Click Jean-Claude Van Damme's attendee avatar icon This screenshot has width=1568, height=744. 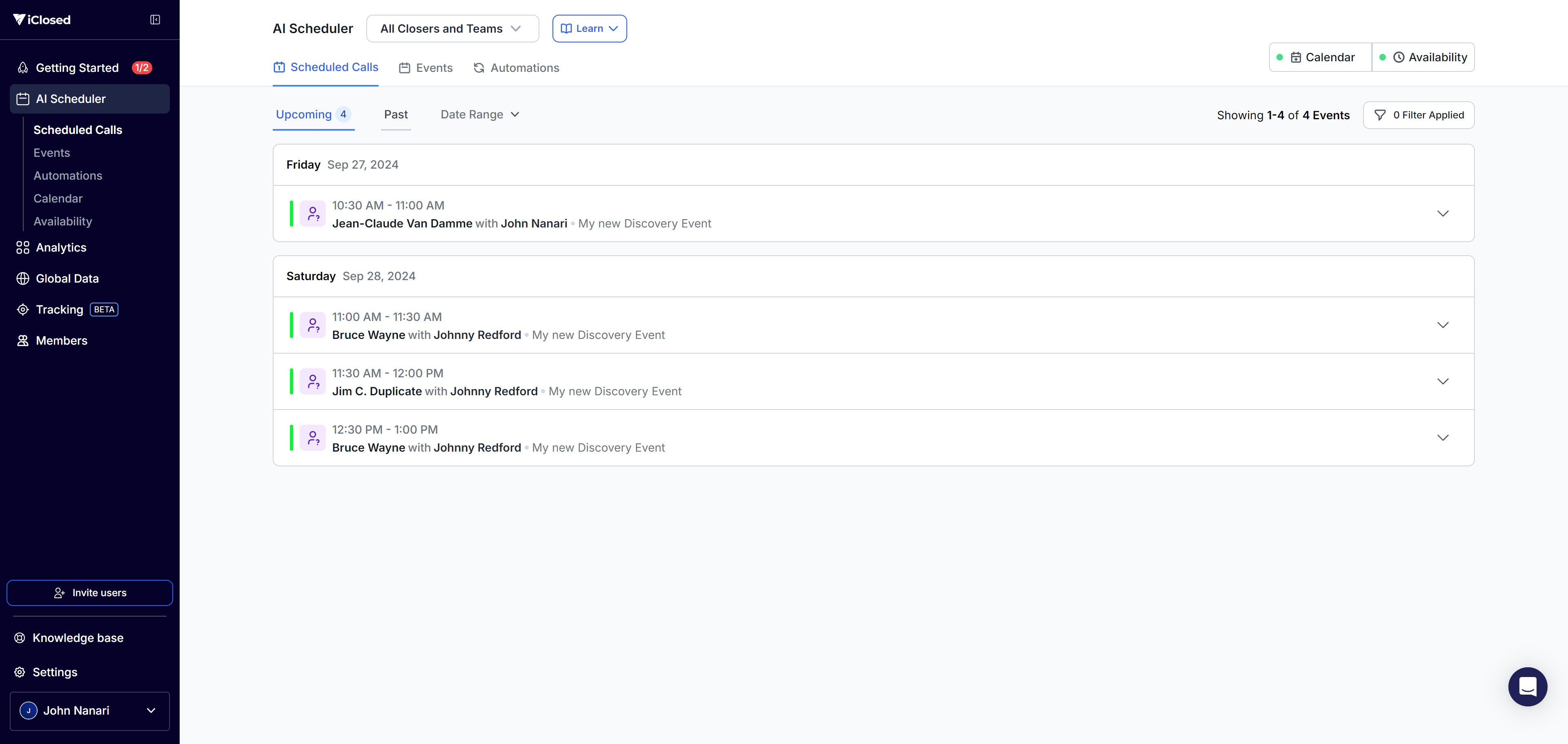tap(313, 214)
